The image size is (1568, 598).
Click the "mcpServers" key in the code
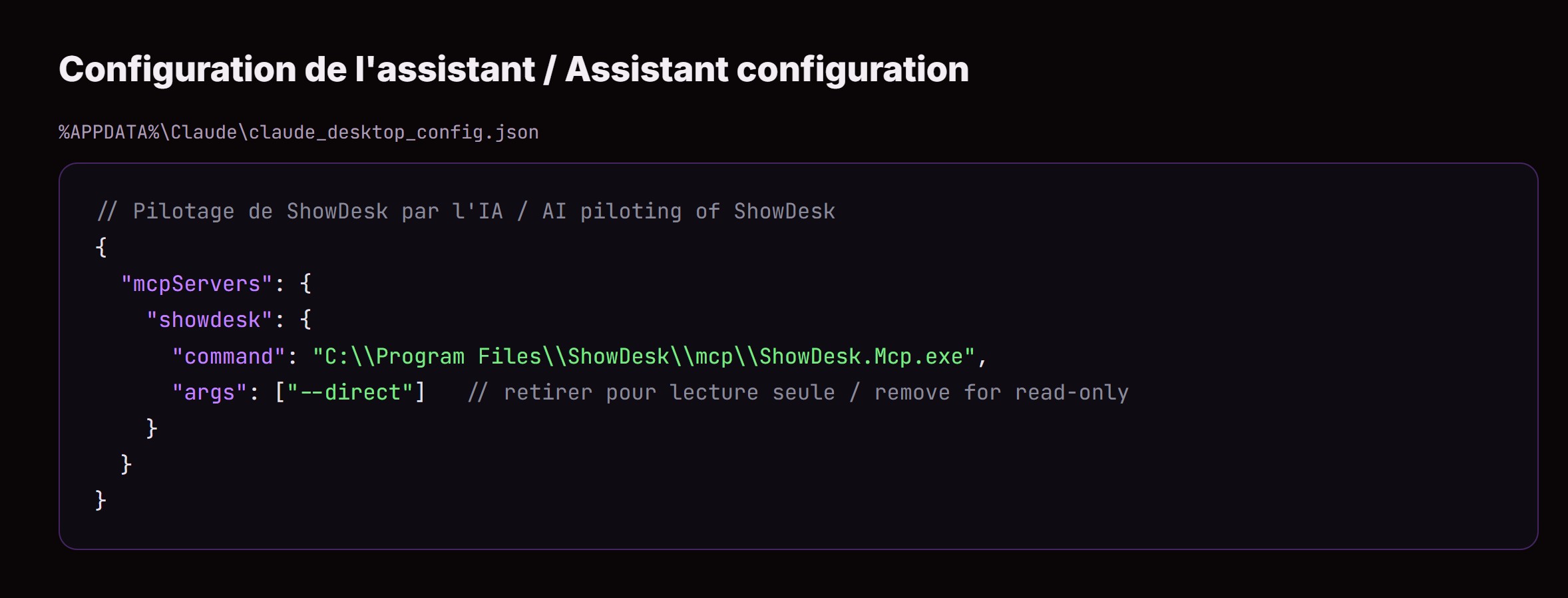tap(197, 284)
